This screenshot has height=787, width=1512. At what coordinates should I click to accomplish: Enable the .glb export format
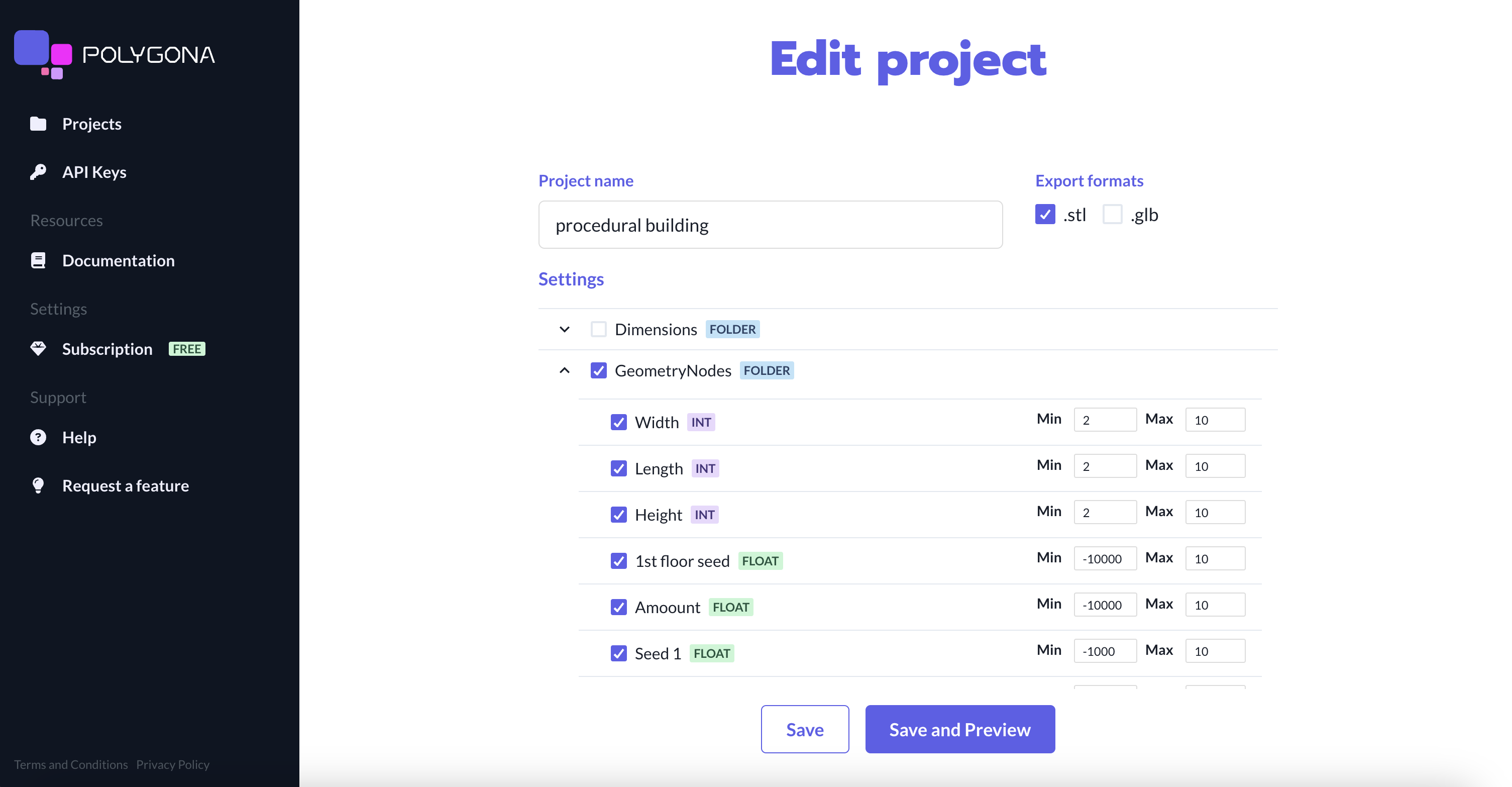coord(1111,215)
